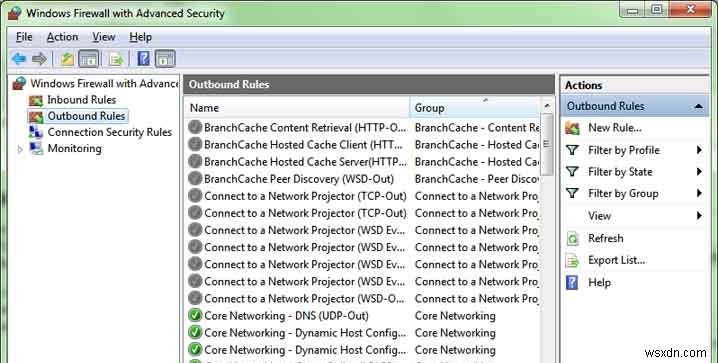
Task: Click the New Rule icon in Actions
Action: [x=572, y=128]
